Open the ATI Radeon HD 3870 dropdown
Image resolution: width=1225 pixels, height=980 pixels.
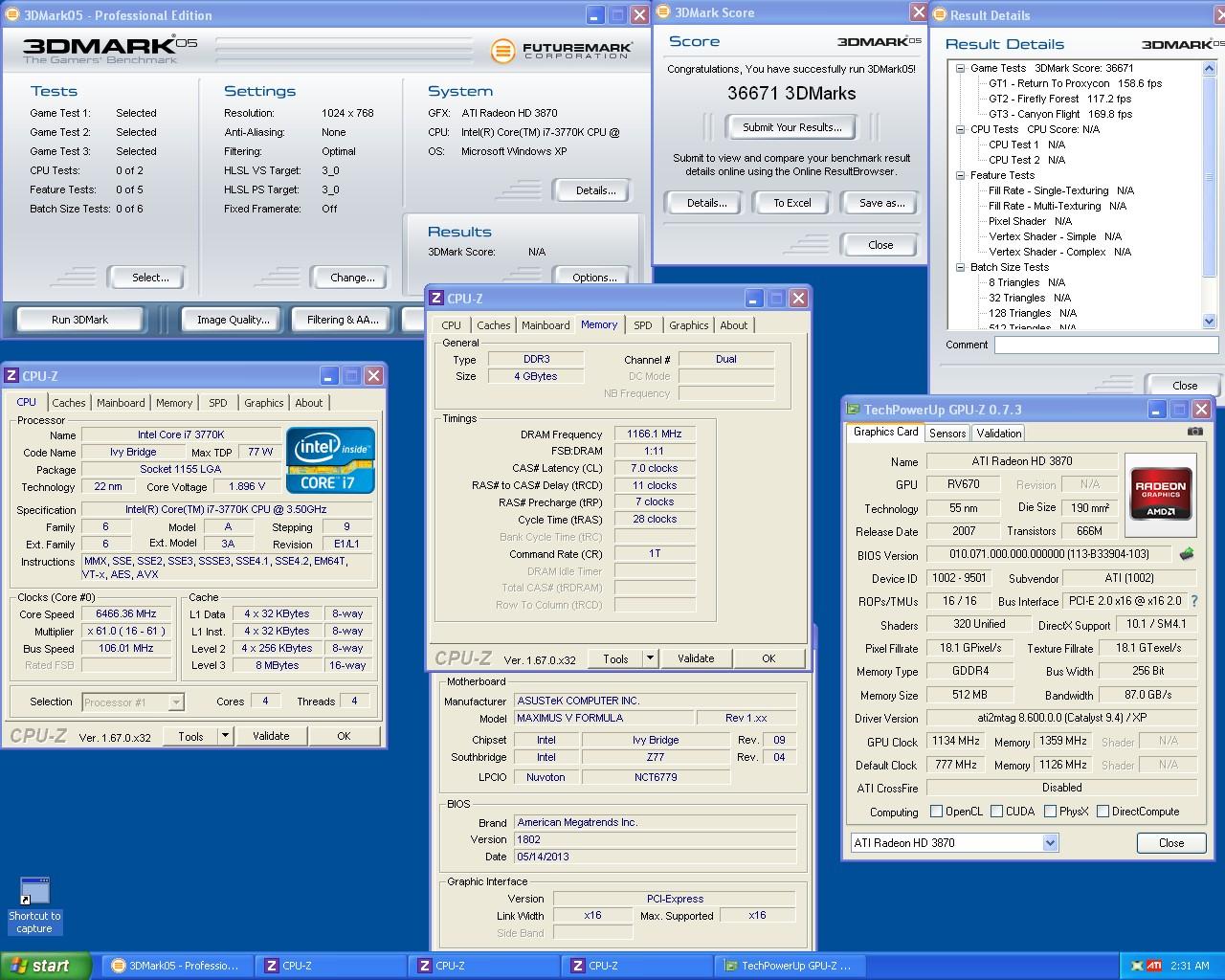pyautogui.click(x=1050, y=843)
